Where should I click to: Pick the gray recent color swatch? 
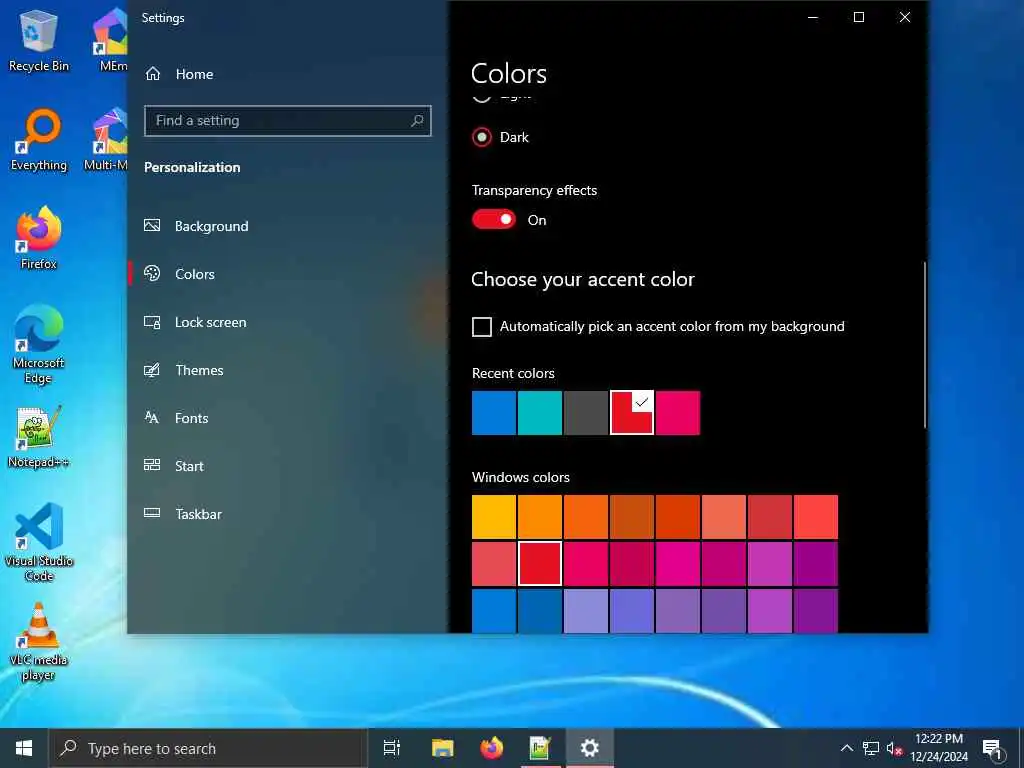coord(586,413)
